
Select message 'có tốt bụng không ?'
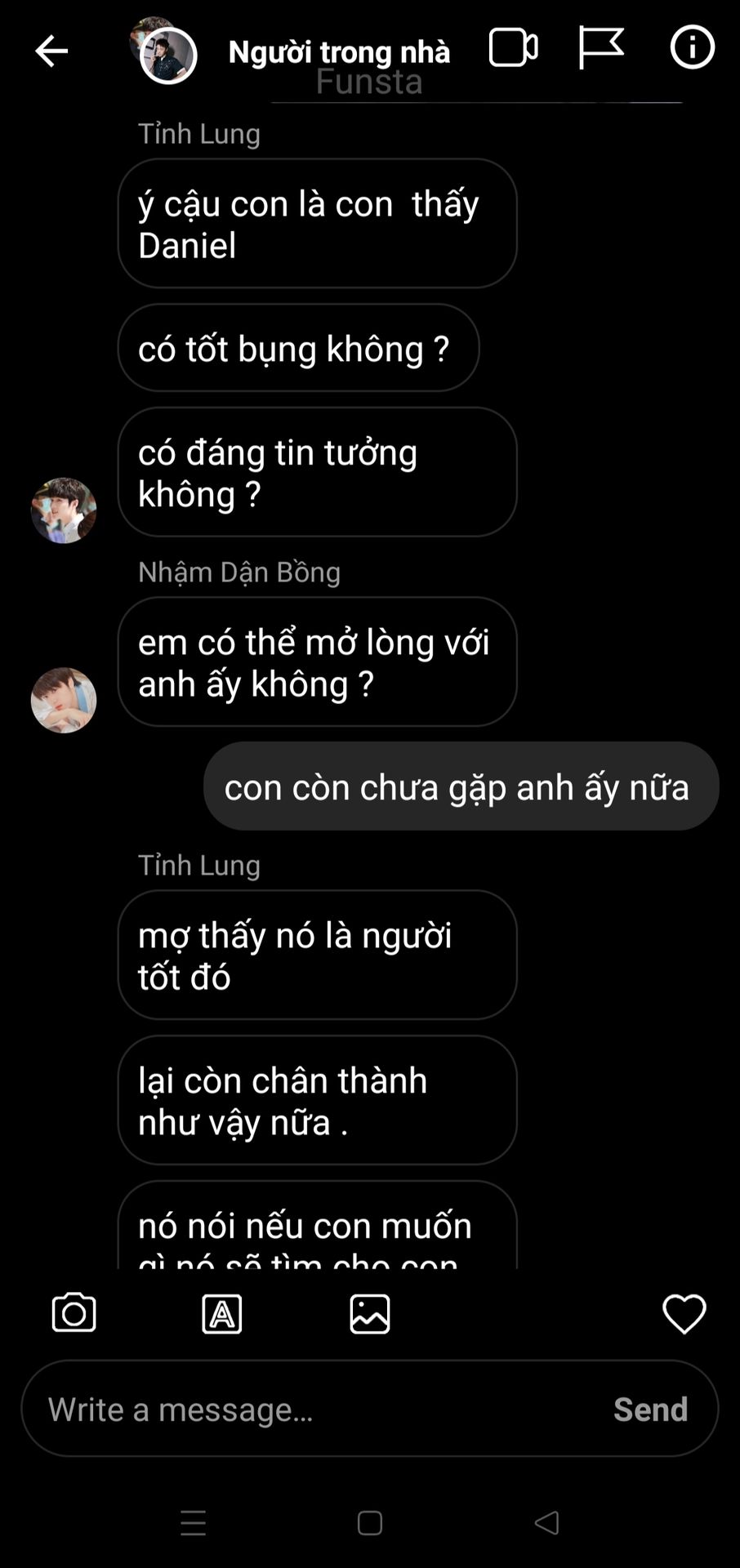(x=298, y=348)
